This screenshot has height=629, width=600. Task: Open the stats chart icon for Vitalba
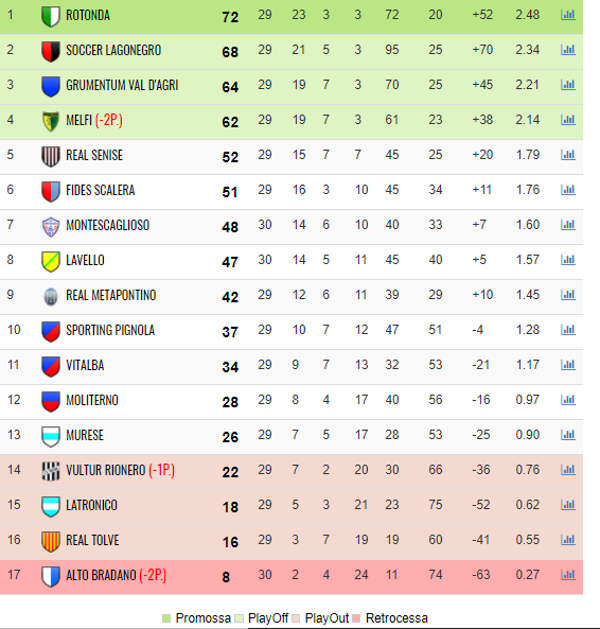pos(568,365)
